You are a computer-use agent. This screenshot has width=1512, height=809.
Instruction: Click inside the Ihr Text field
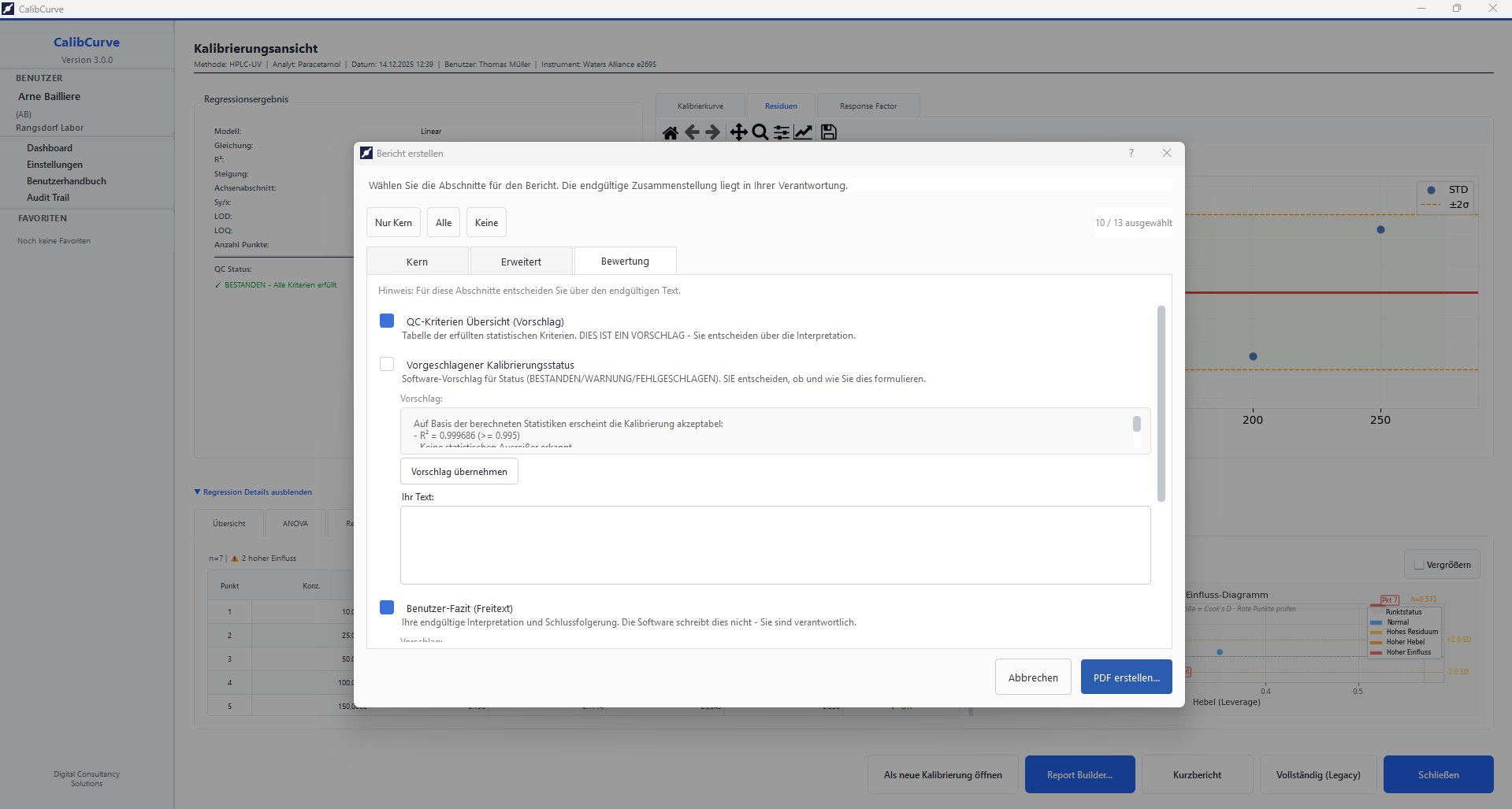pyautogui.click(x=775, y=544)
